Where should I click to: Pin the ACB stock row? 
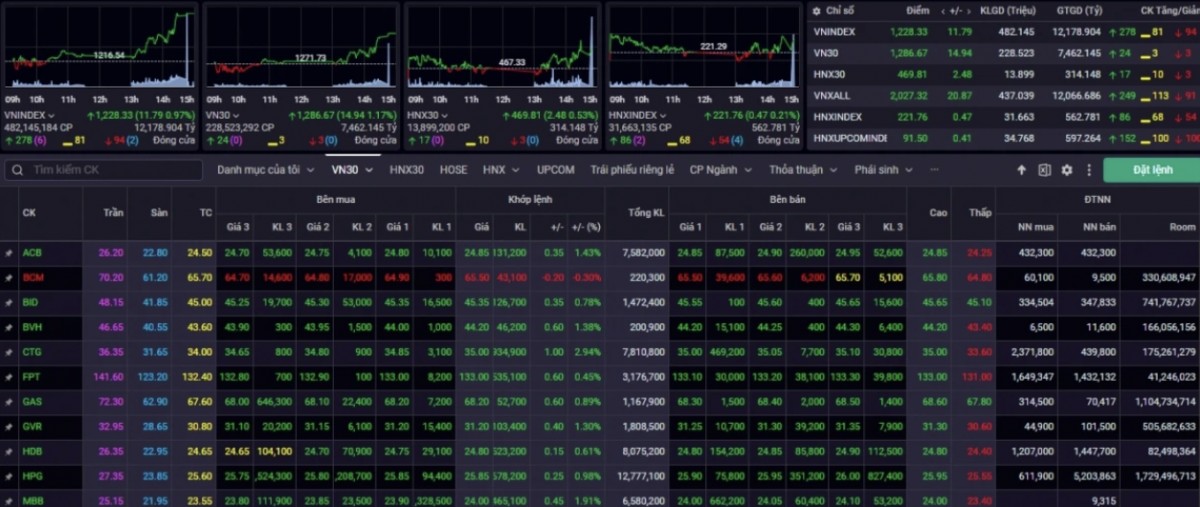coord(9,253)
